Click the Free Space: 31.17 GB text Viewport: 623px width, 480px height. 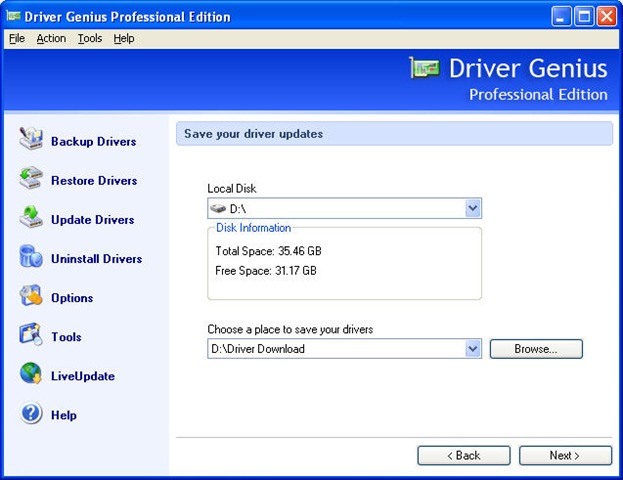pos(266,271)
